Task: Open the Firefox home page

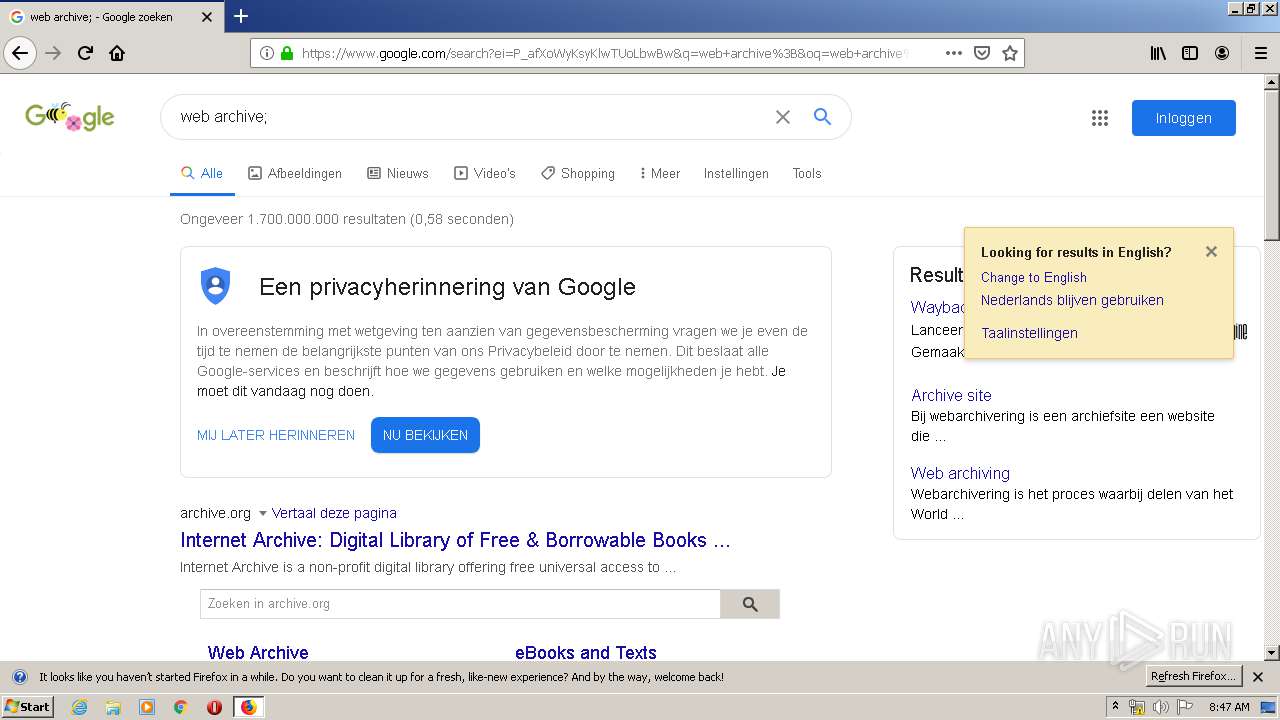Action: (x=117, y=53)
